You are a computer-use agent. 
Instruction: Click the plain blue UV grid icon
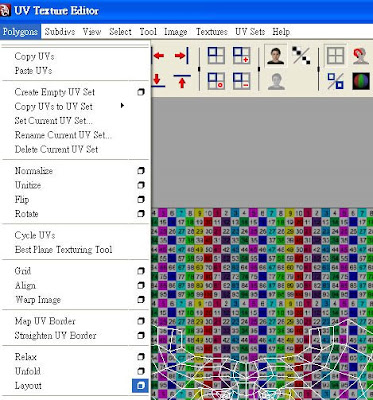(x=216, y=55)
